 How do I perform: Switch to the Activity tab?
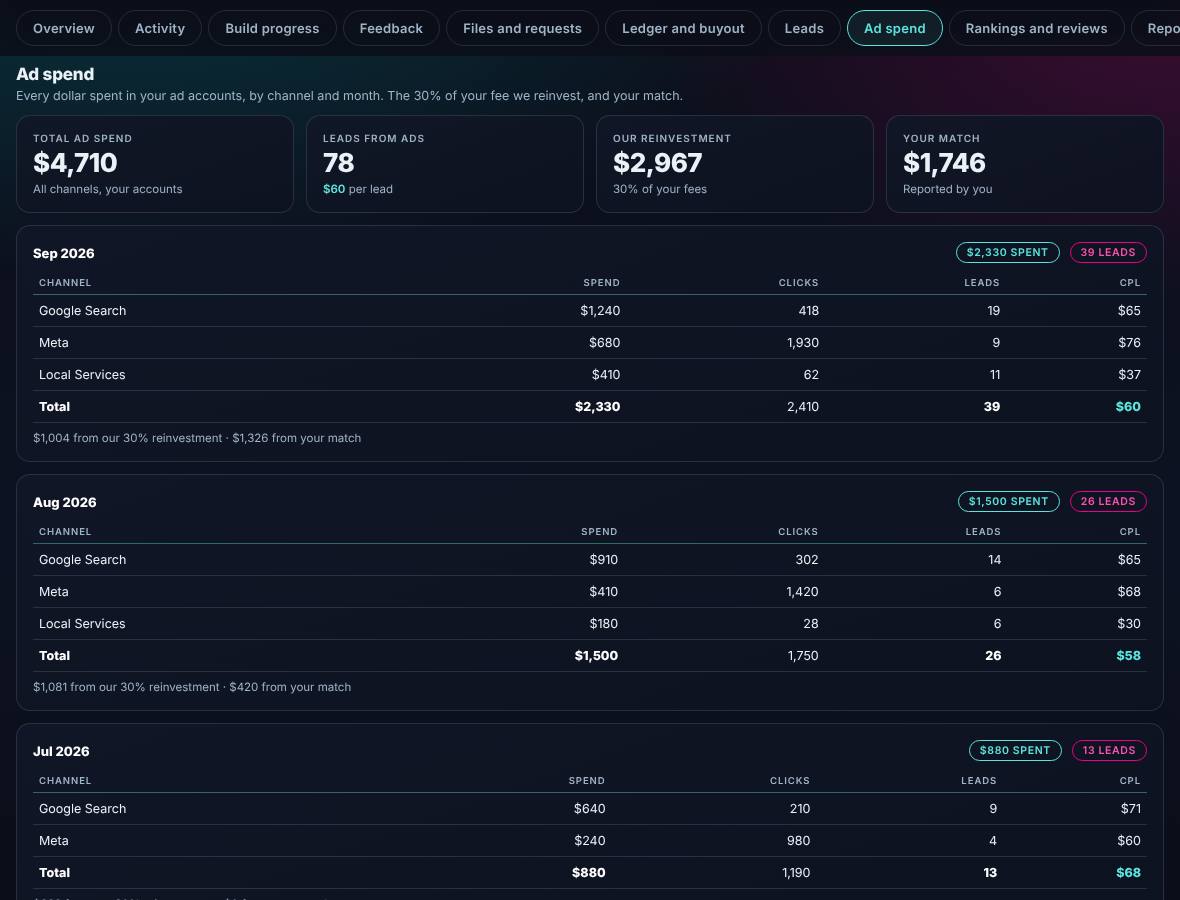point(160,29)
